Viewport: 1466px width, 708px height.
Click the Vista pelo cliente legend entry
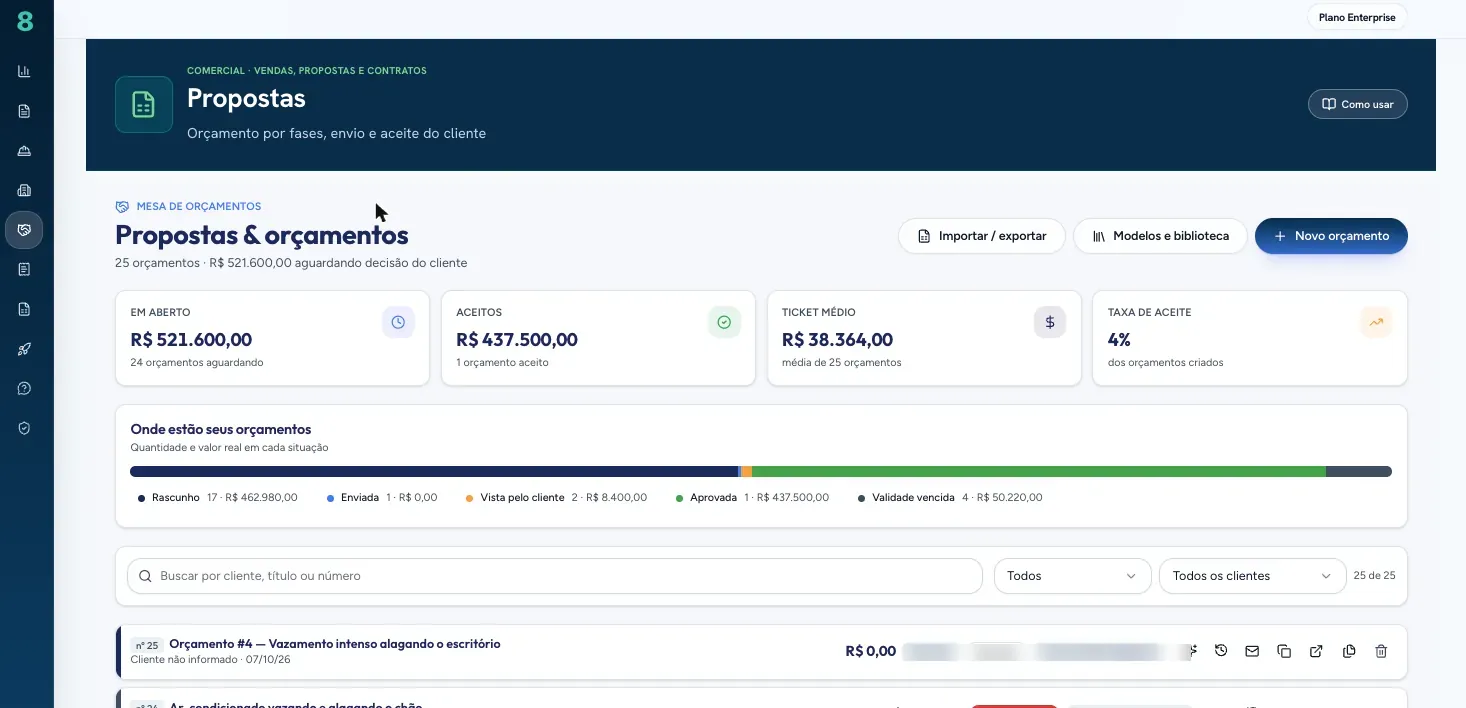[556, 497]
